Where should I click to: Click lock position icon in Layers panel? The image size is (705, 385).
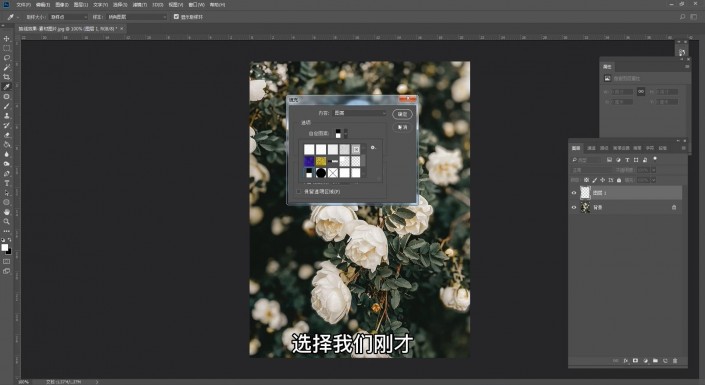coord(602,180)
